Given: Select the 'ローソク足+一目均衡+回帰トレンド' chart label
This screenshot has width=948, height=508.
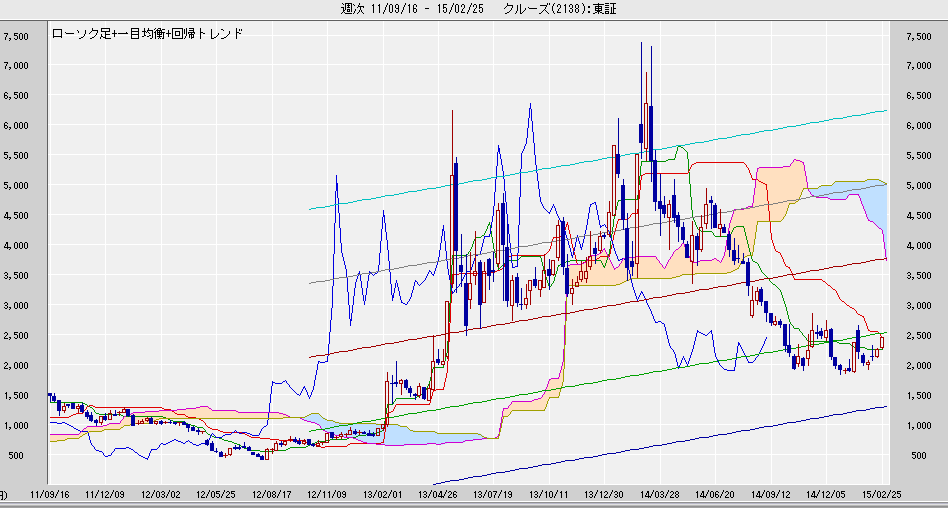Looking at the screenshot, I should point(148,34).
